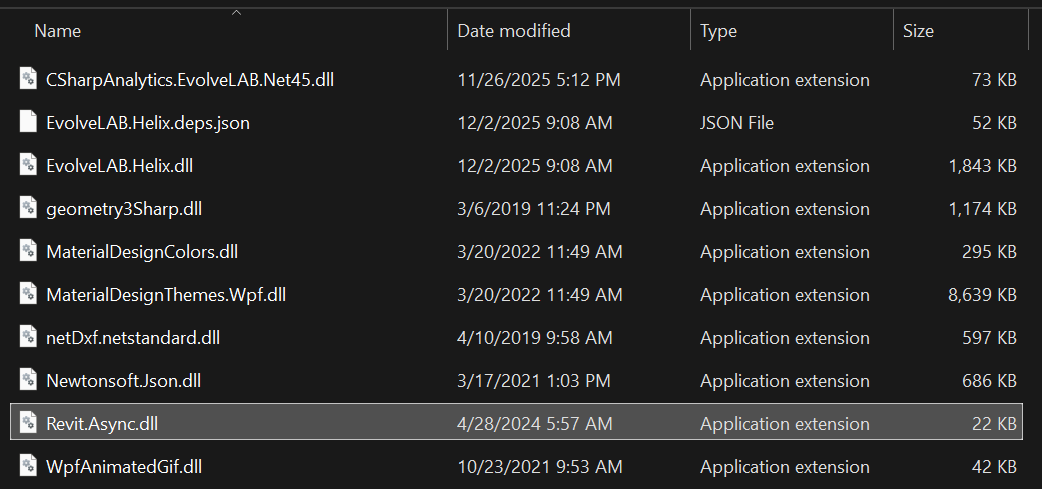Click the Application extension type of WpfAnimatedGif.dll
Screen dimensions: 1042x489
point(784,467)
